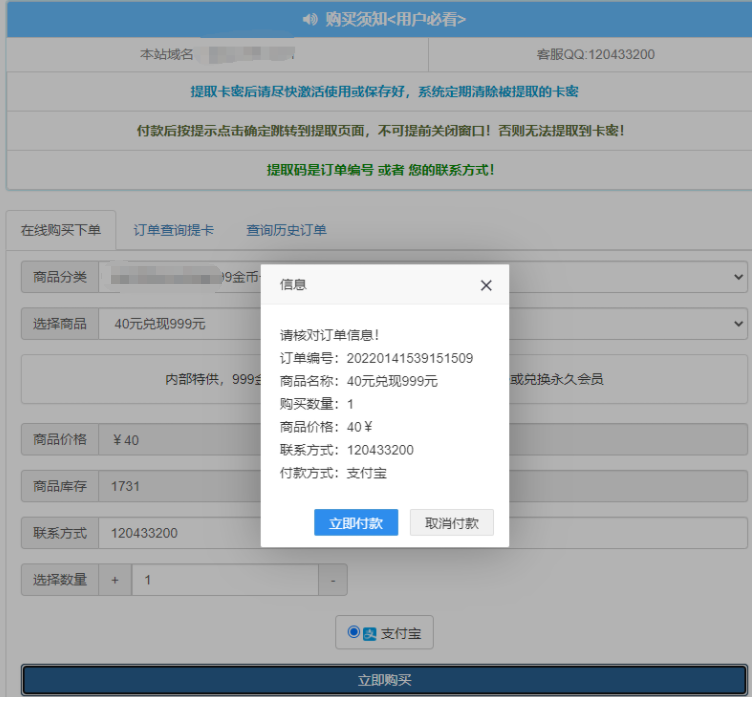Click the 取消付款 button
752x701 pixels.
[x=452, y=523]
